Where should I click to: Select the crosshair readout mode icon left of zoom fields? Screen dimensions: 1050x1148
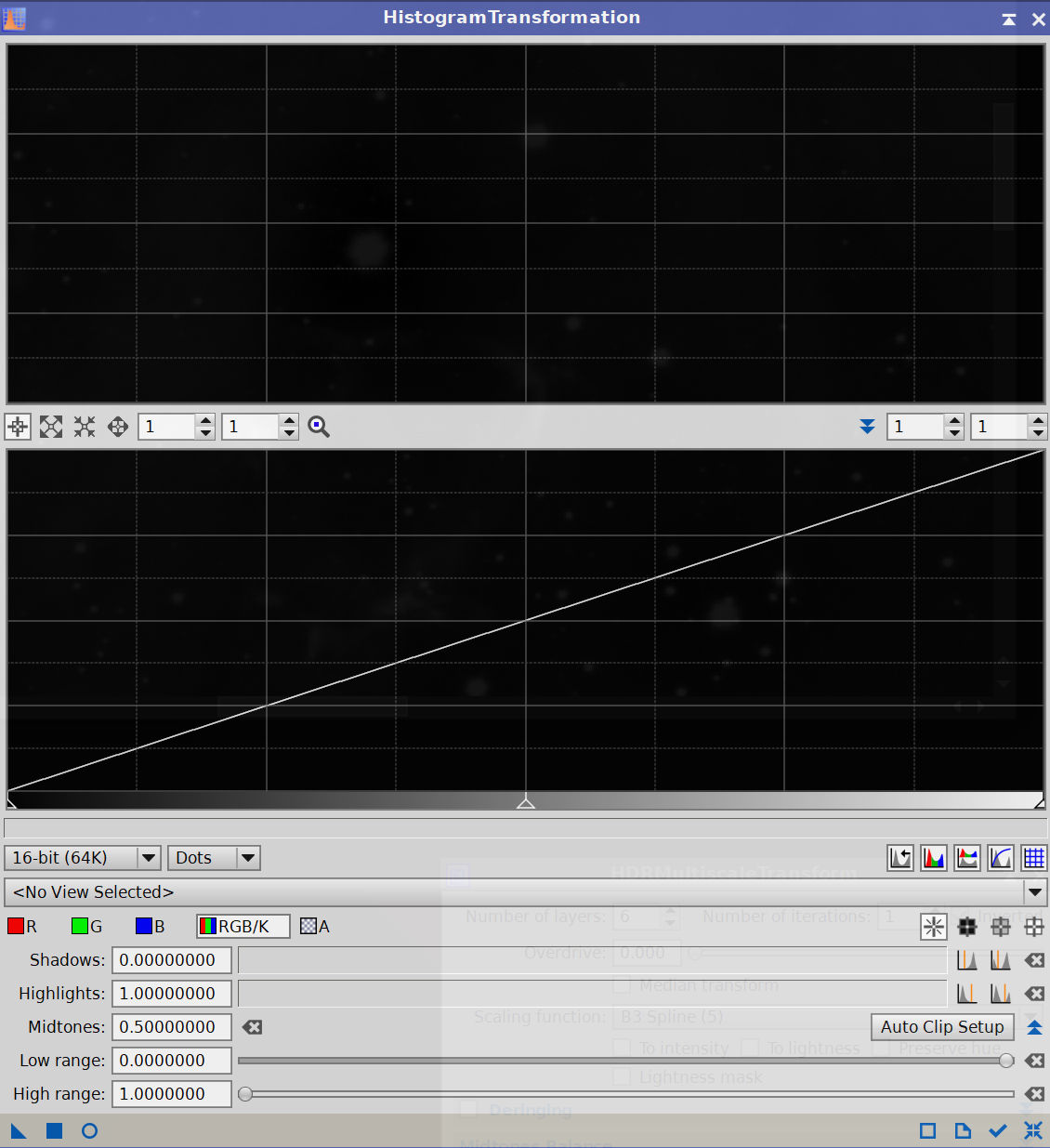pos(18,427)
